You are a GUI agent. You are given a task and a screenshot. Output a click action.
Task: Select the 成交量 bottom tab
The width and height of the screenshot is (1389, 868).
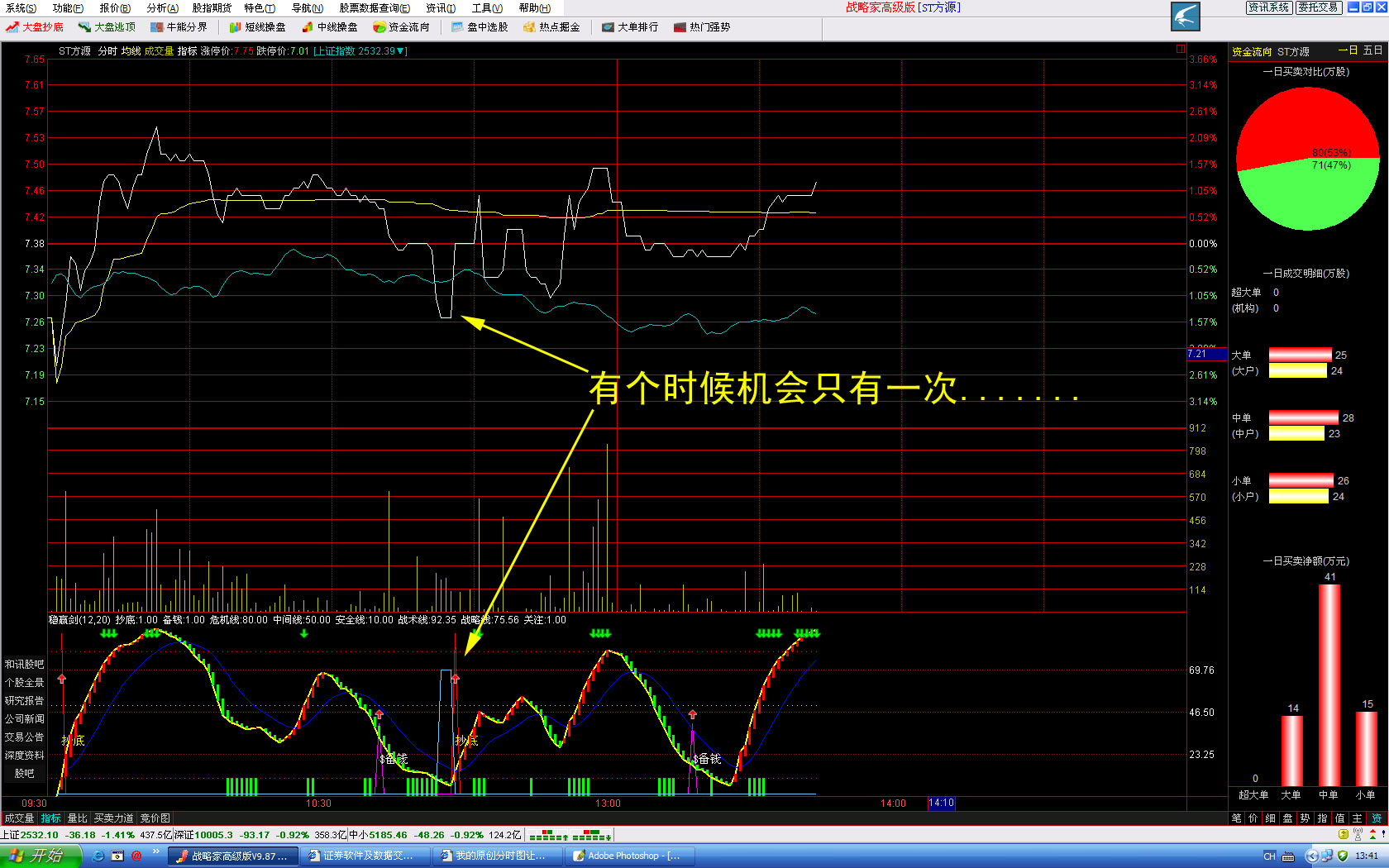click(x=20, y=818)
